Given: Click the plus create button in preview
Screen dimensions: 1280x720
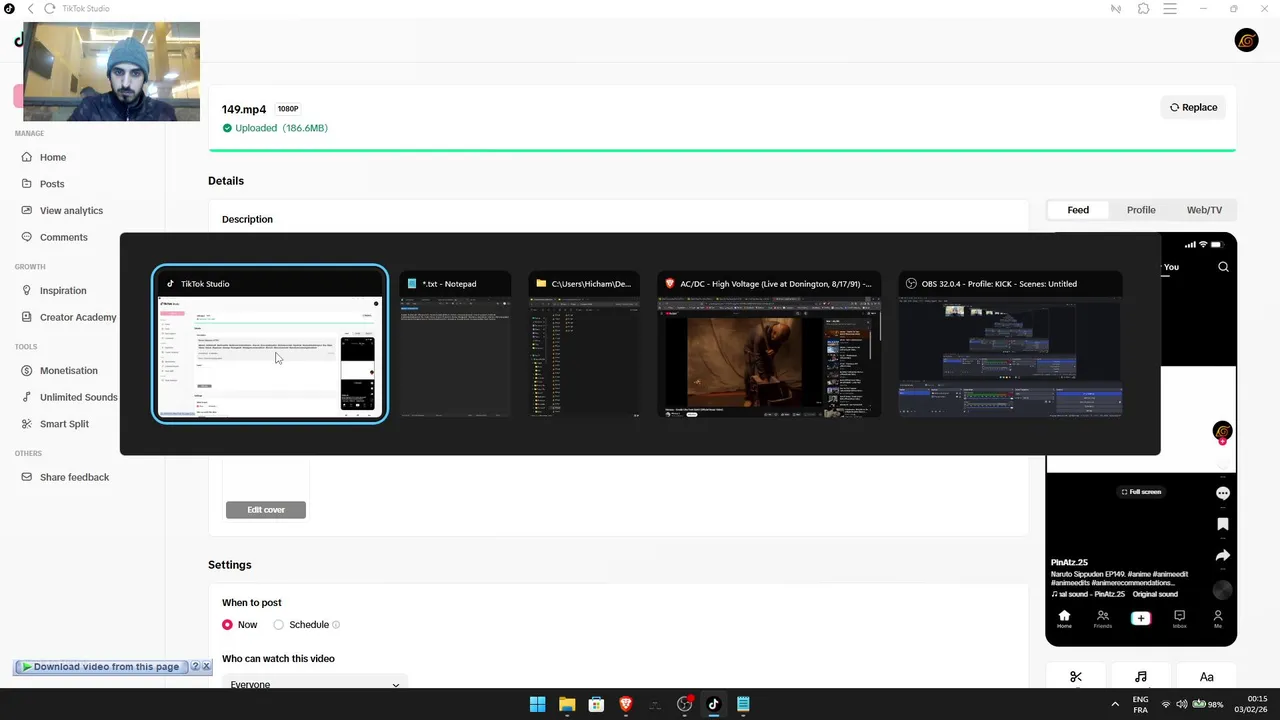Looking at the screenshot, I should (1140, 618).
